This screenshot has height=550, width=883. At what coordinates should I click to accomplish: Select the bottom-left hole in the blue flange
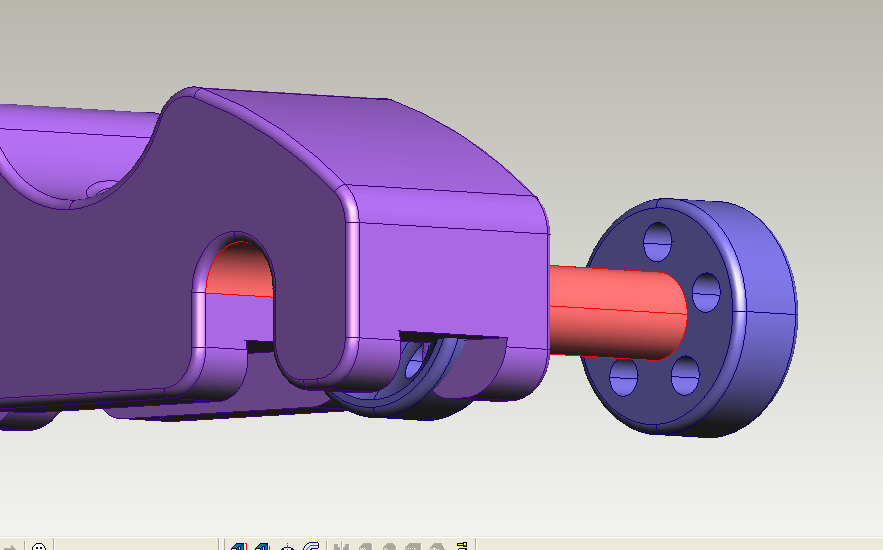pos(623,377)
